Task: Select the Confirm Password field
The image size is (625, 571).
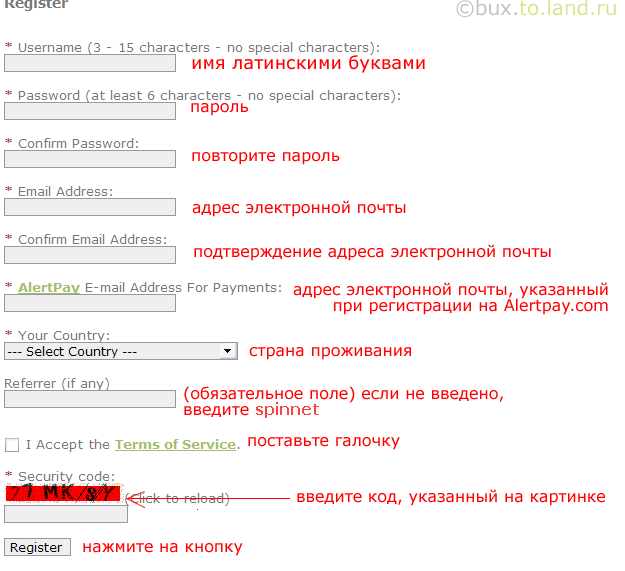Action: 90,159
